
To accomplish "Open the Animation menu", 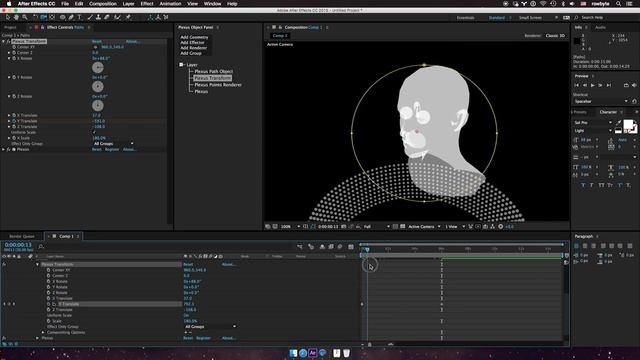I will [170, 4].
